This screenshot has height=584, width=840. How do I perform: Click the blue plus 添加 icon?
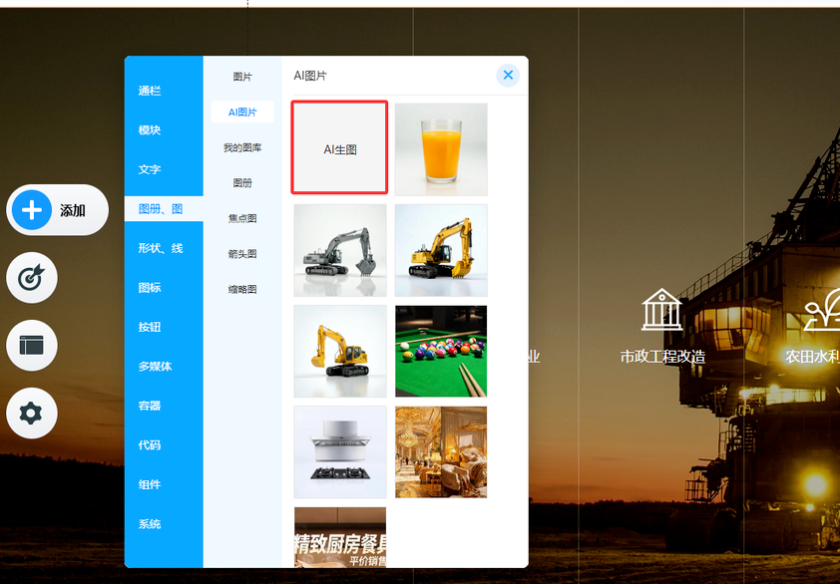click(32, 209)
